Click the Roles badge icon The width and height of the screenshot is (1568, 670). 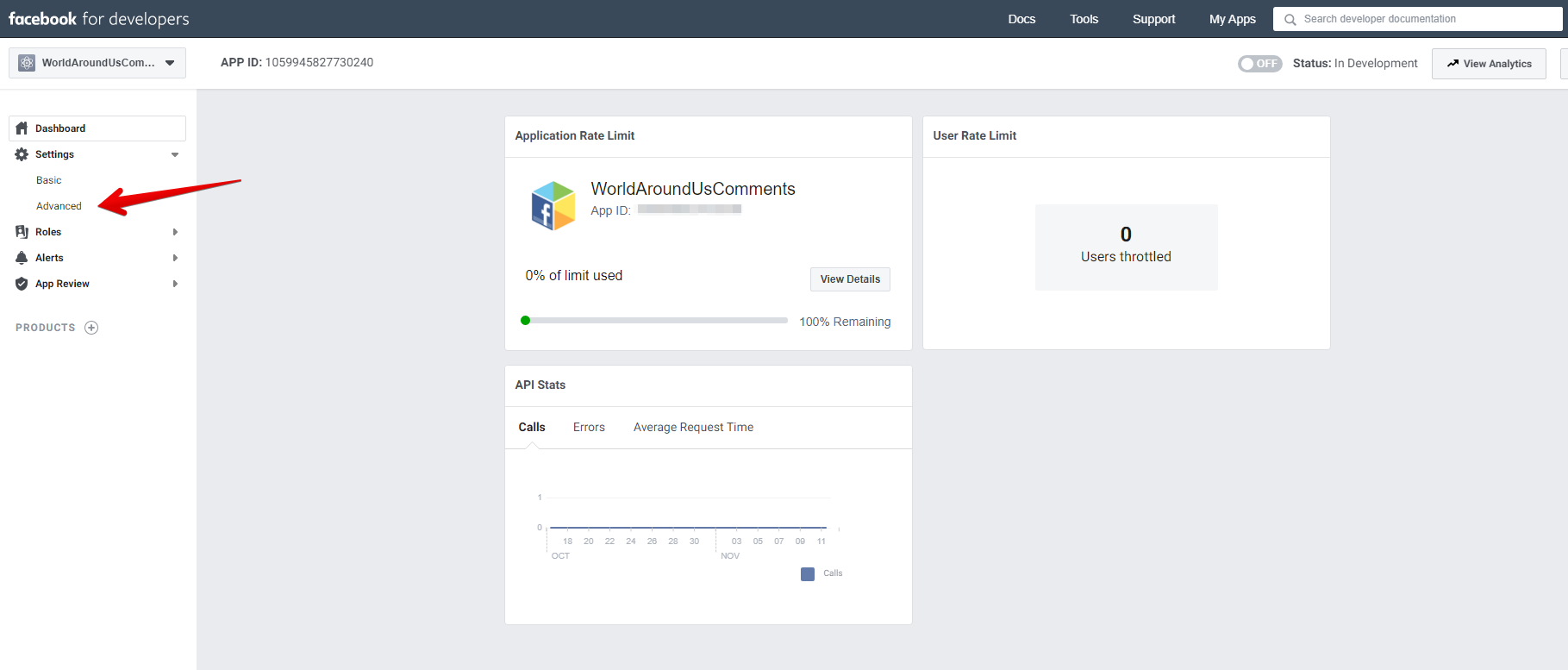pyautogui.click(x=22, y=232)
